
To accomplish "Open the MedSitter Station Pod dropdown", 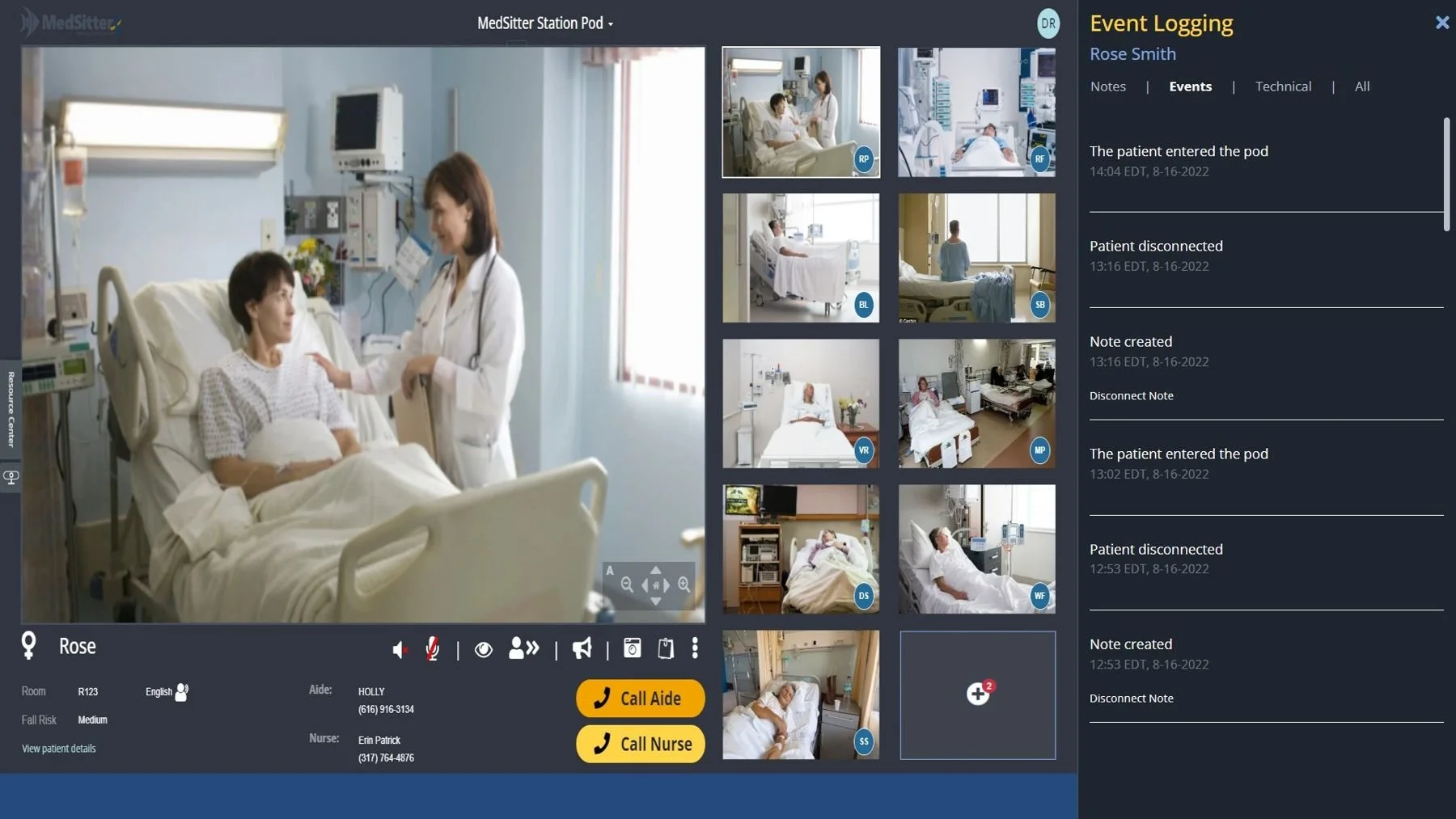I will tap(544, 23).
